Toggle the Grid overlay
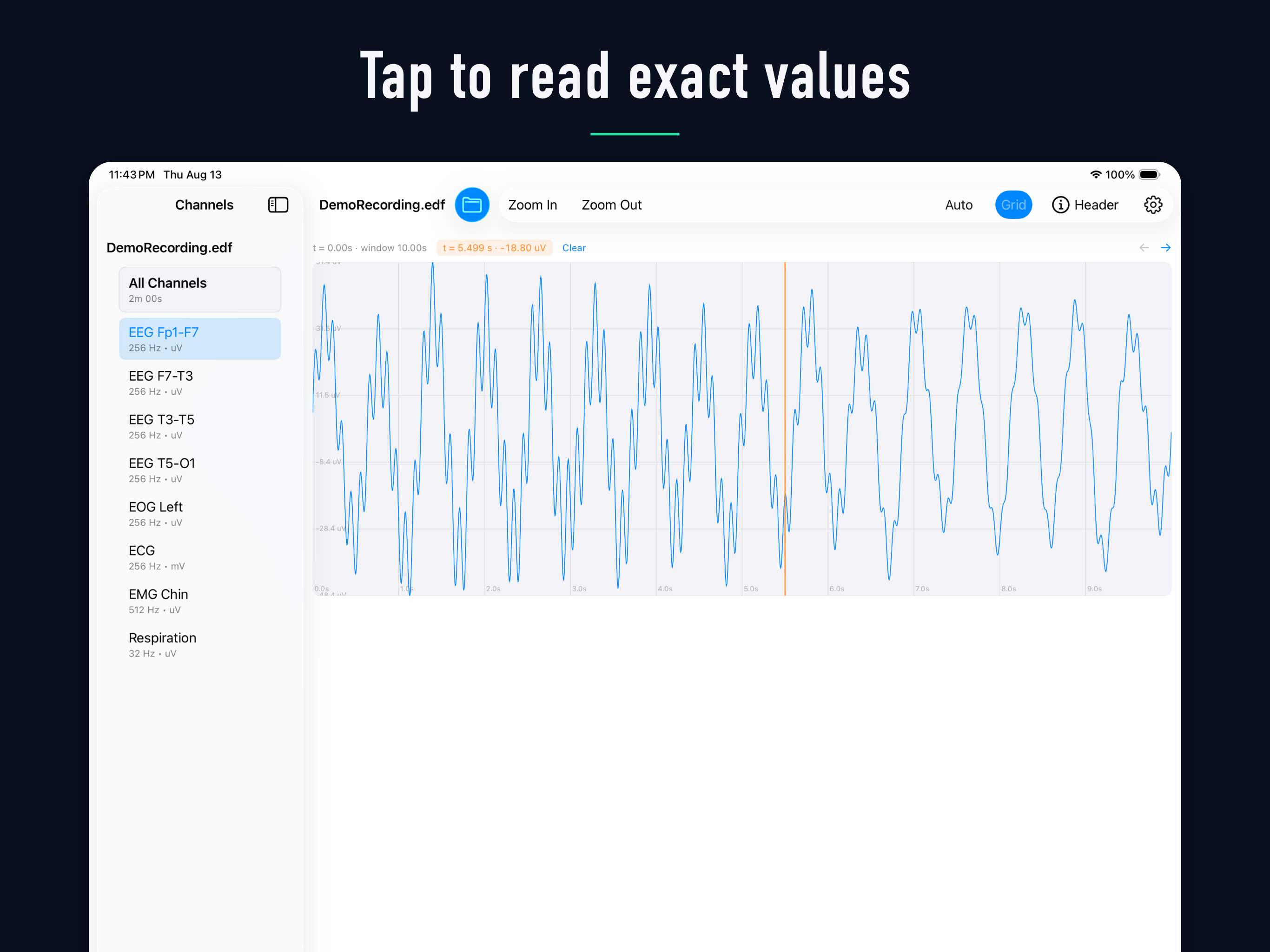Image resolution: width=1270 pixels, height=952 pixels. tap(1013, 205)
